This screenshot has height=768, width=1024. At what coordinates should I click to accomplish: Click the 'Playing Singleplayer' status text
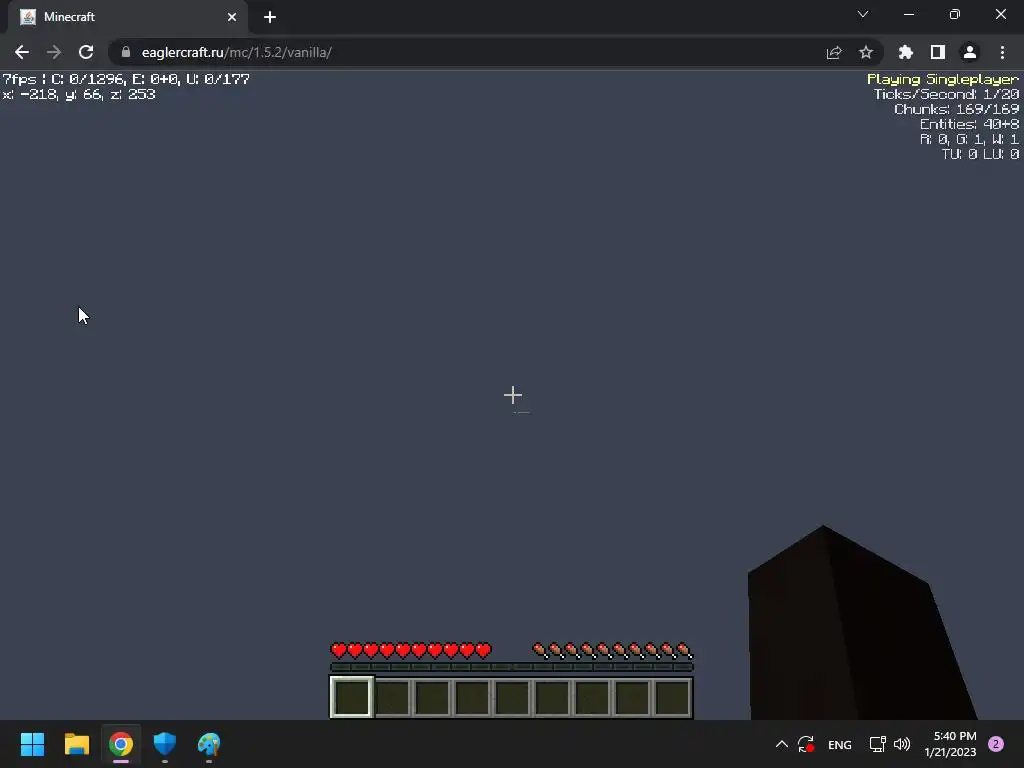[x=942, y=79]
